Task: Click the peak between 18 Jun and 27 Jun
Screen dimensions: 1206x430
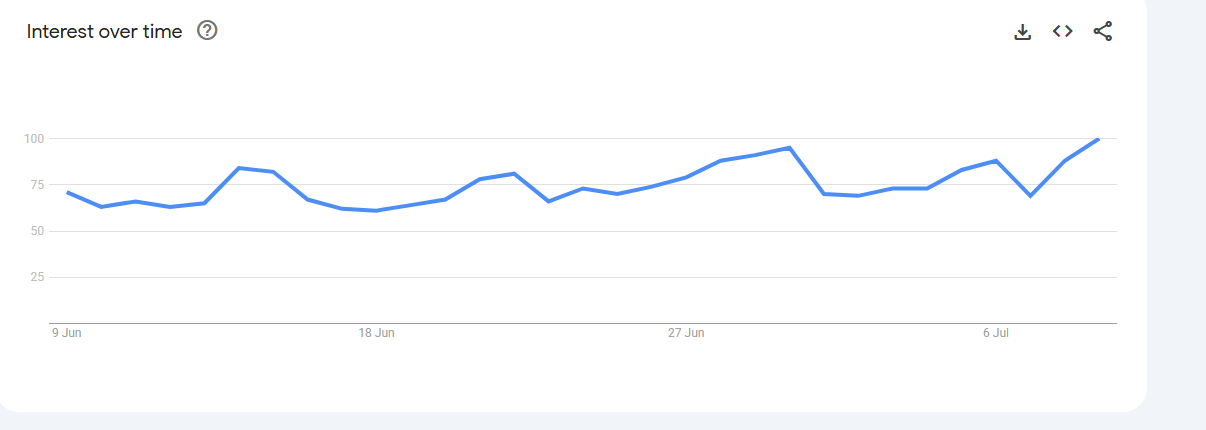Action: coord(514,174)
